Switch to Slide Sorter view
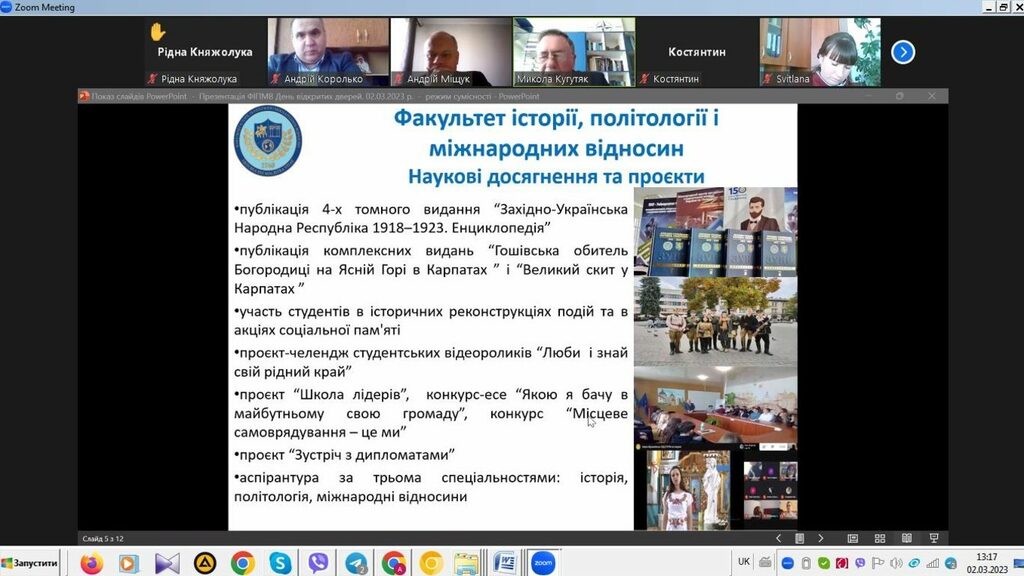Image resolution: width=1024 pixels, height=576 pixels. tap(880, 538)
